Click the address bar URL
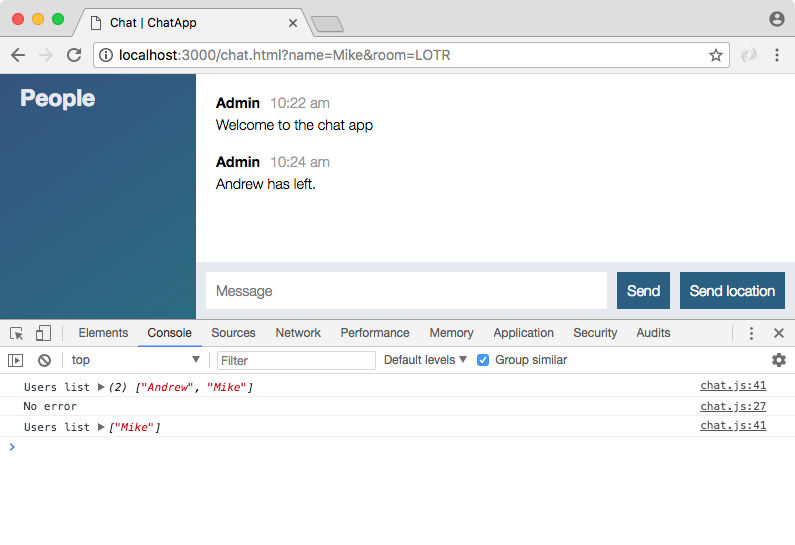The height and width of the screenshot is (545, 795). click(x=284, y=55)
